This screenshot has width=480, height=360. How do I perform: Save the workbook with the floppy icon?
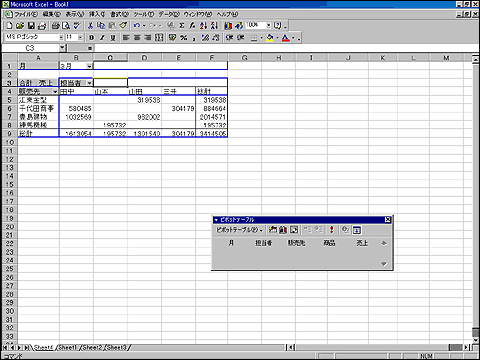[x=31, y=26]
